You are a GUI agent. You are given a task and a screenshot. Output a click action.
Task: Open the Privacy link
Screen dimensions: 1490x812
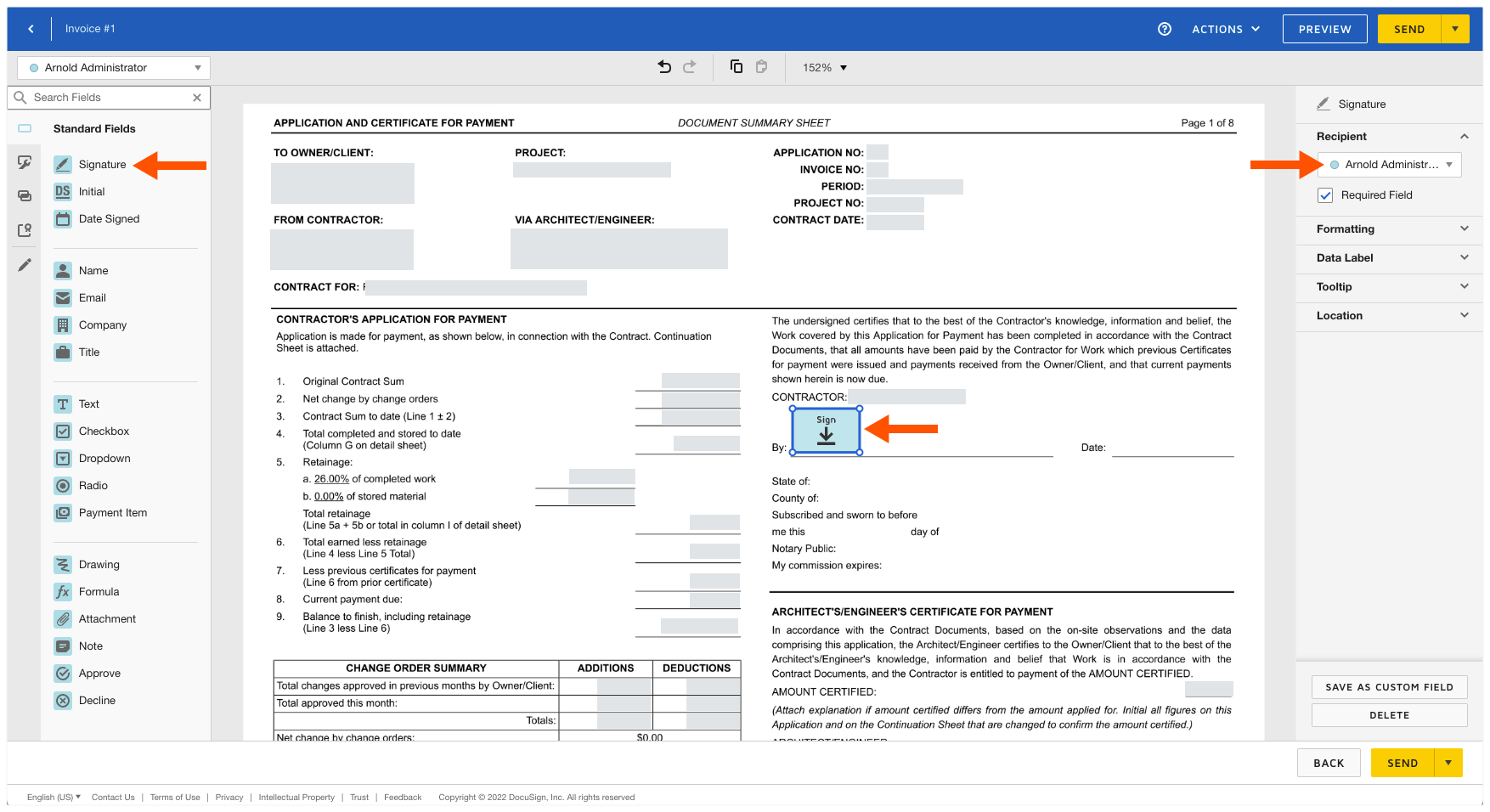pos(229,798)
